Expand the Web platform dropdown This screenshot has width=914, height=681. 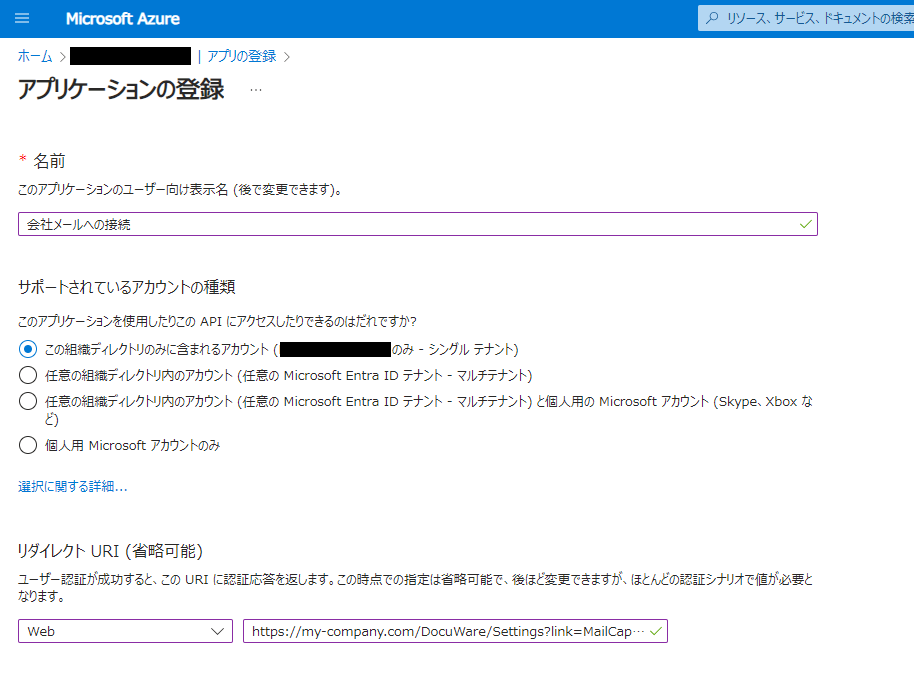125,631
